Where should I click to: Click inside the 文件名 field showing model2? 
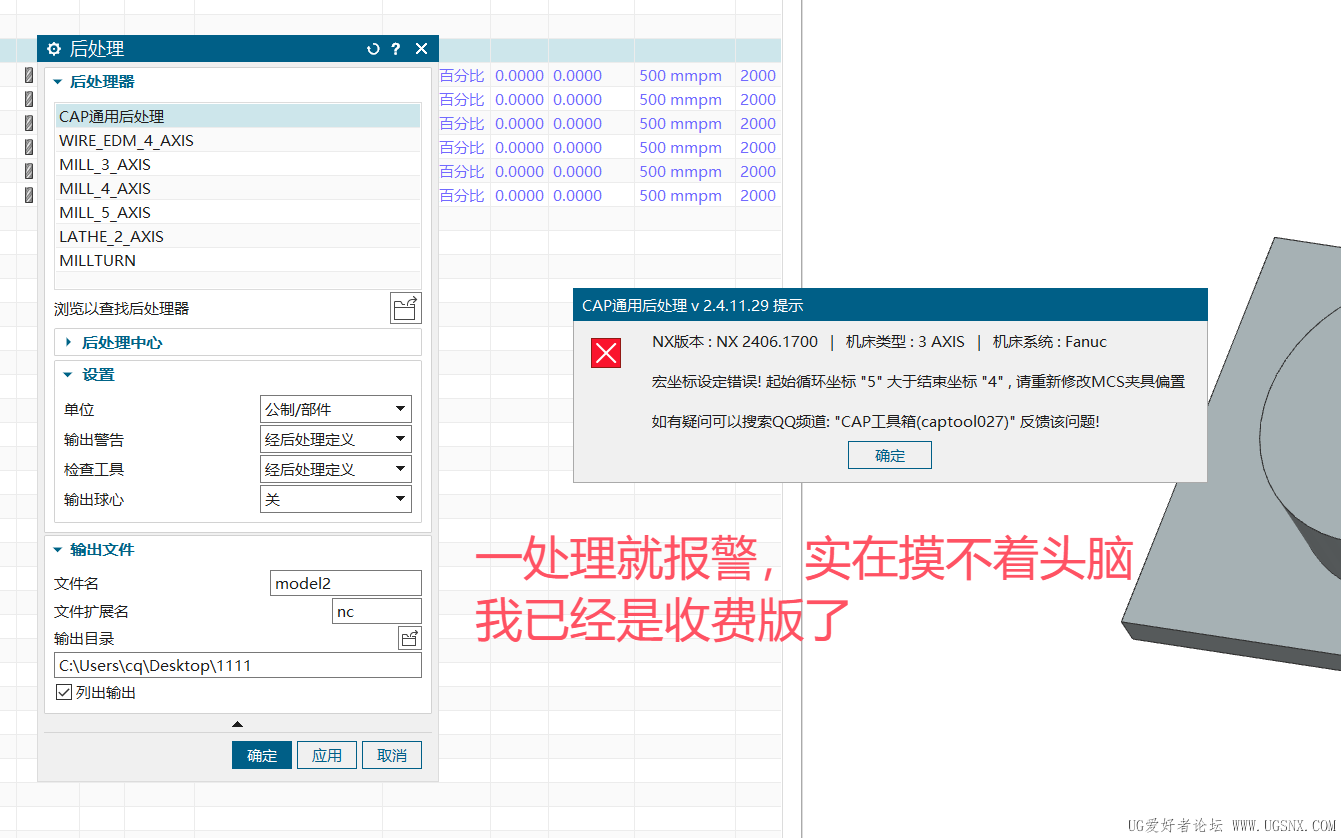click(345, 582)
